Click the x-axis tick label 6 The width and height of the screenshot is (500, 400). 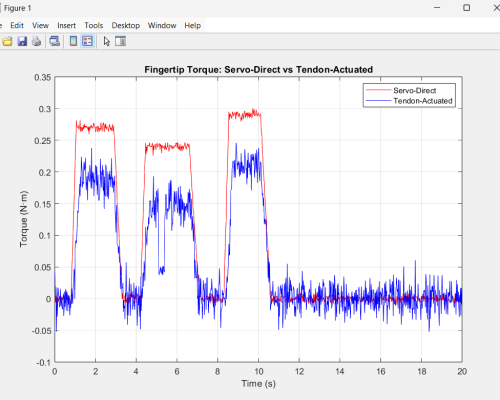pos(177,371)
